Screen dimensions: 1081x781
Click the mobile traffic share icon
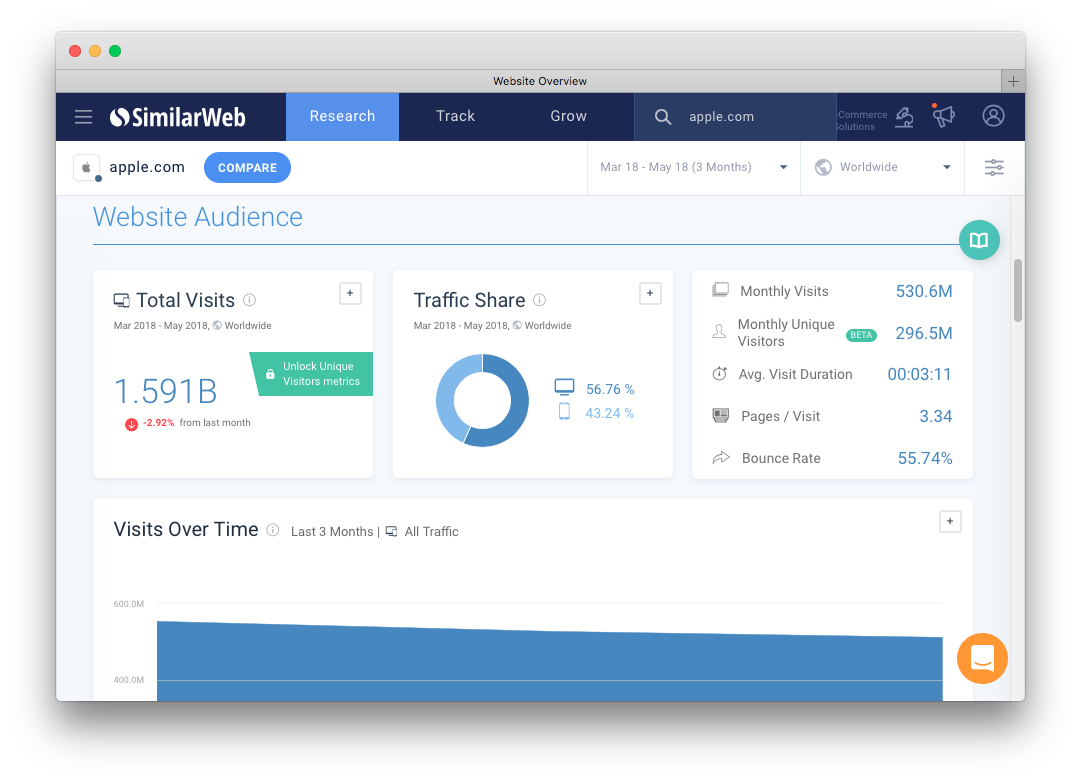click(565, 411)
